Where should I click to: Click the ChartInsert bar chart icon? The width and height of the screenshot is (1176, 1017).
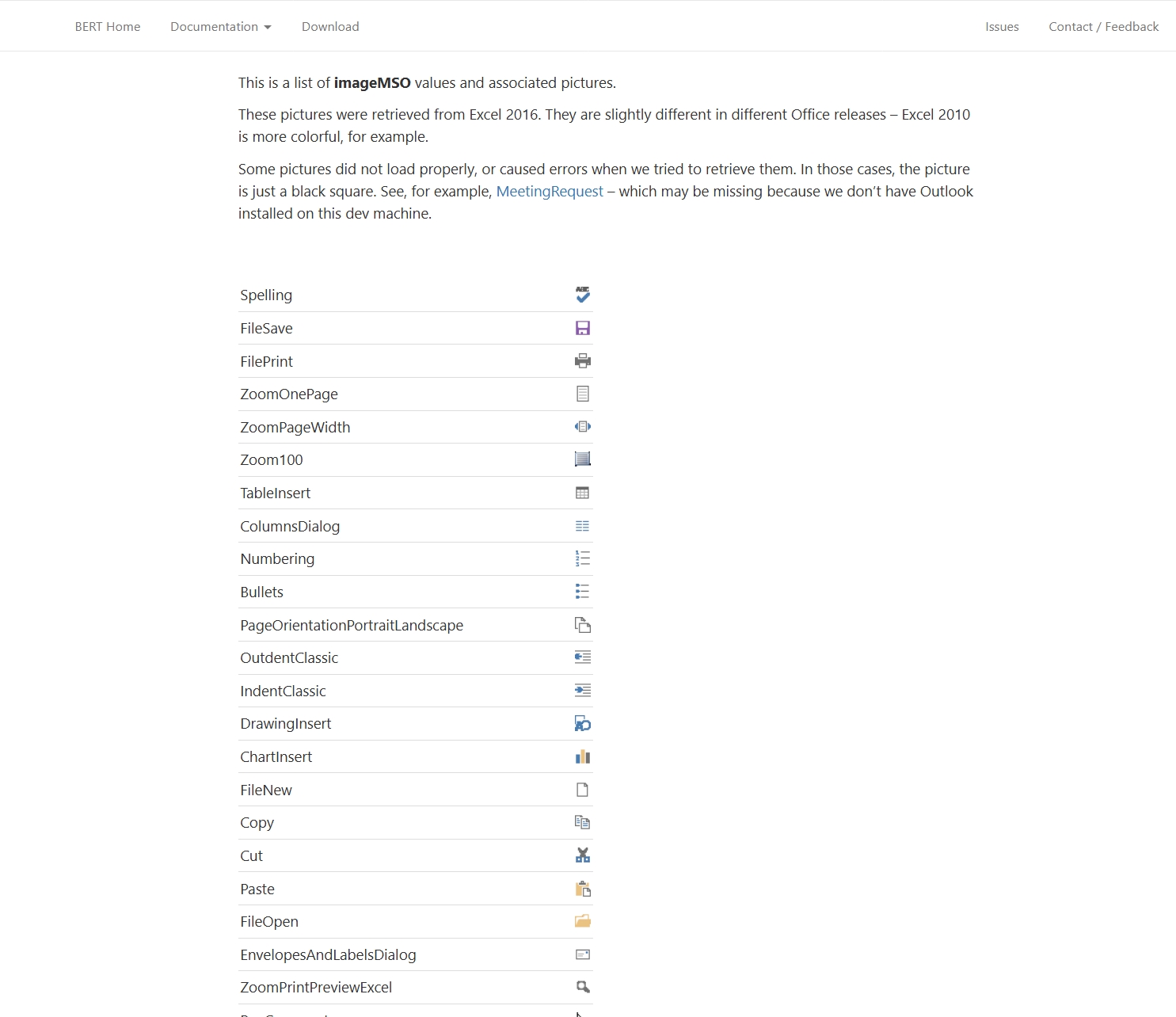point(583,756)
